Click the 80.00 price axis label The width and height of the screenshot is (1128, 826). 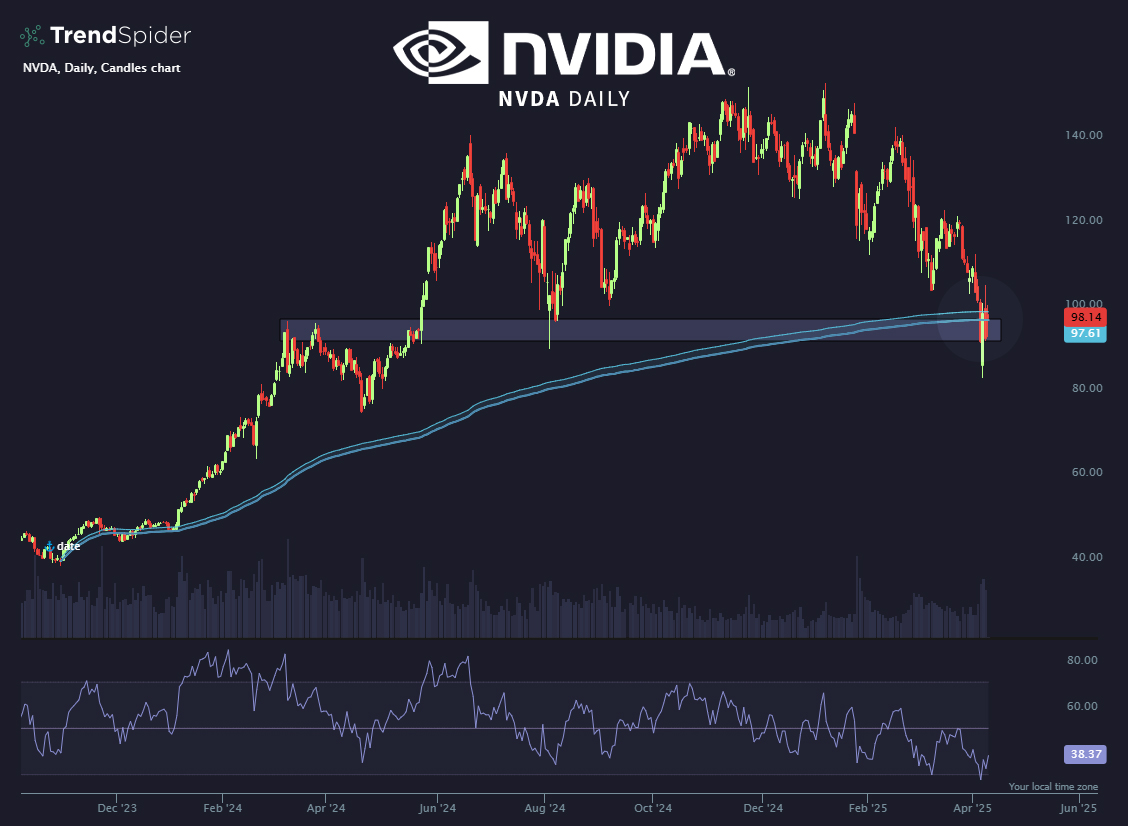(x=1086, y=388)
